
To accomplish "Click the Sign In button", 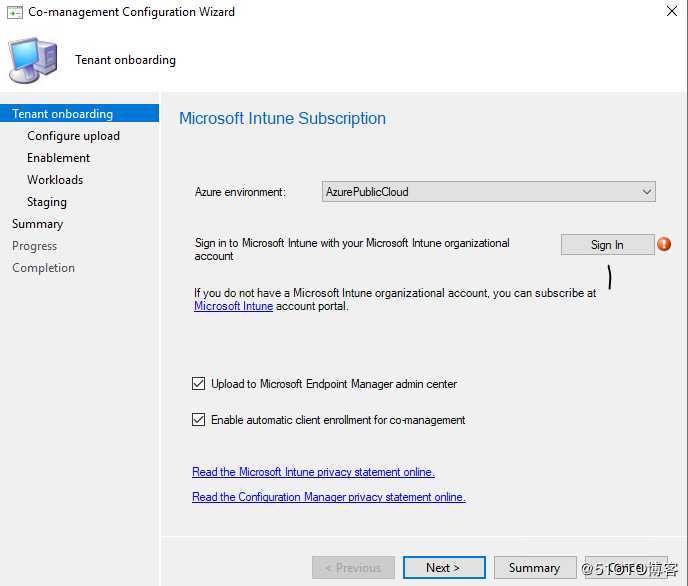I will (x=607, y=244).
